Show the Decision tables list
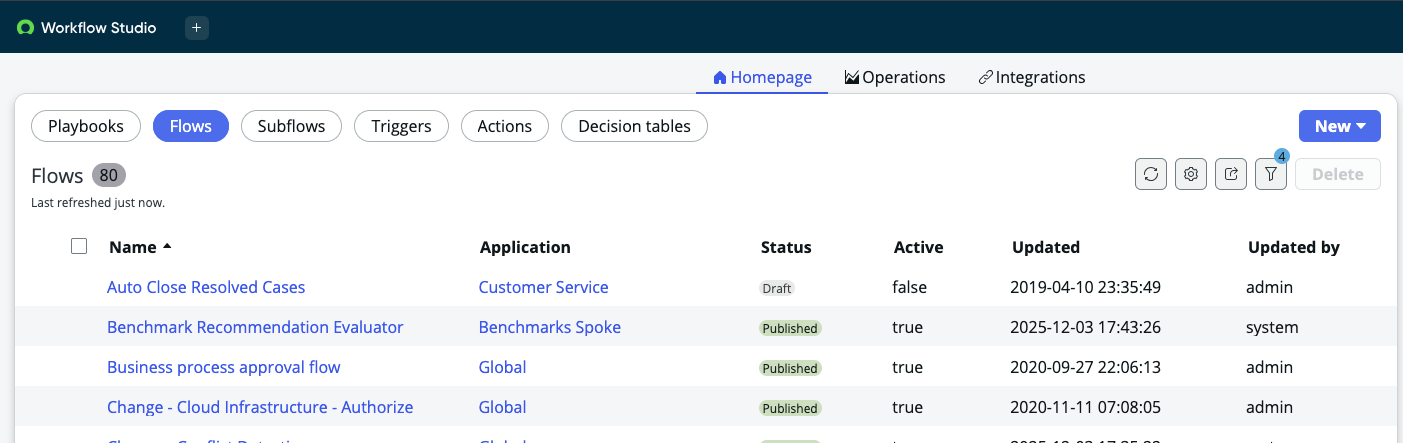This screenshot has height=443, width=1403. pos(634,126)
